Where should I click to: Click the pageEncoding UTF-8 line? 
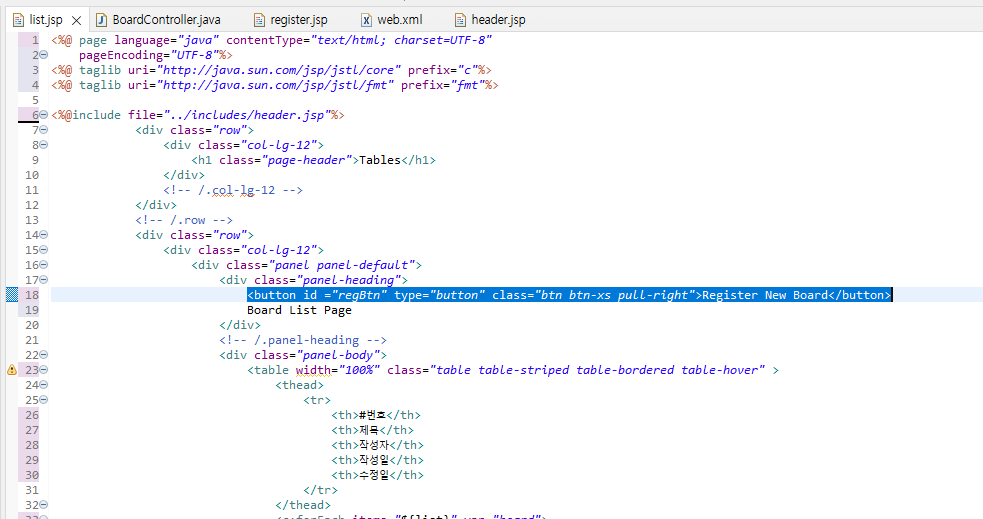[155, 55]
